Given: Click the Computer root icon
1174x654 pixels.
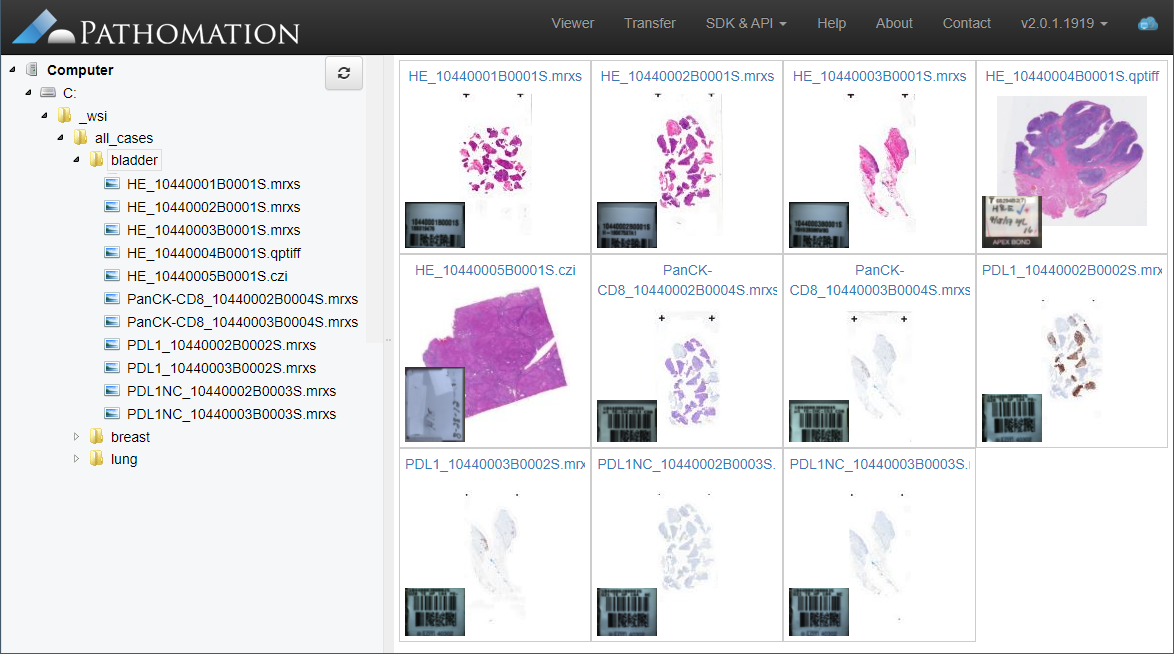Looking at the screenshot, I should coord(32,70).
